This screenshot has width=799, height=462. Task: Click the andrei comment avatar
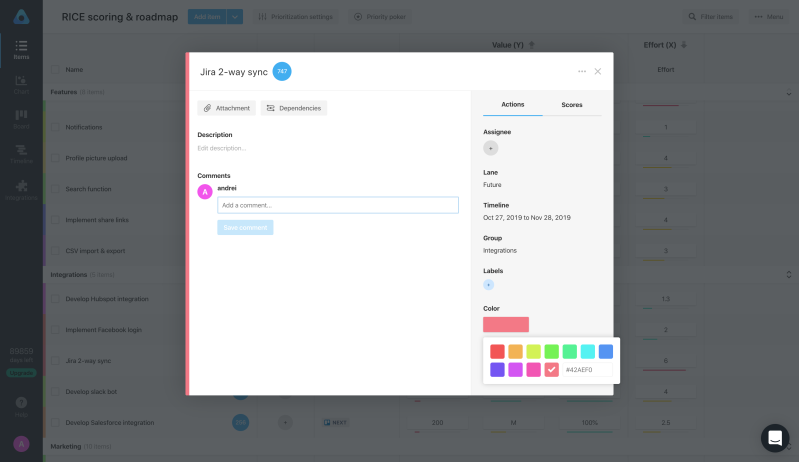(205, 192)
